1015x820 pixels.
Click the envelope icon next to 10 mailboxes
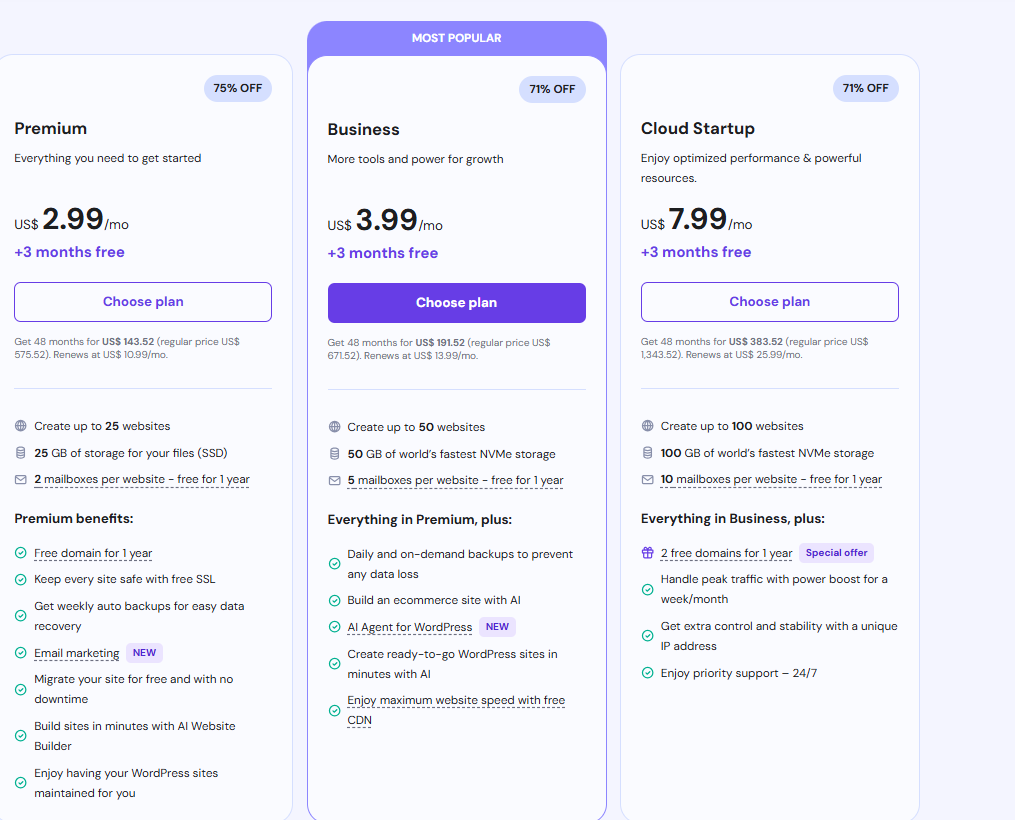(647, 480)
